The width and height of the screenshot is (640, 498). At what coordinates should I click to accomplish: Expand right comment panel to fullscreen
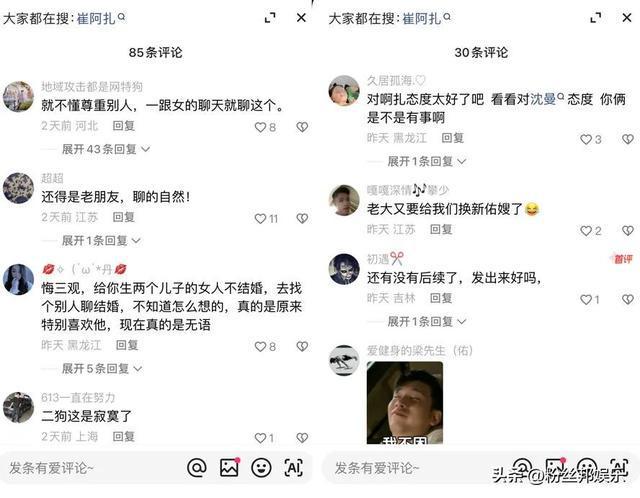pyautogui.click(x=596, y=18)
